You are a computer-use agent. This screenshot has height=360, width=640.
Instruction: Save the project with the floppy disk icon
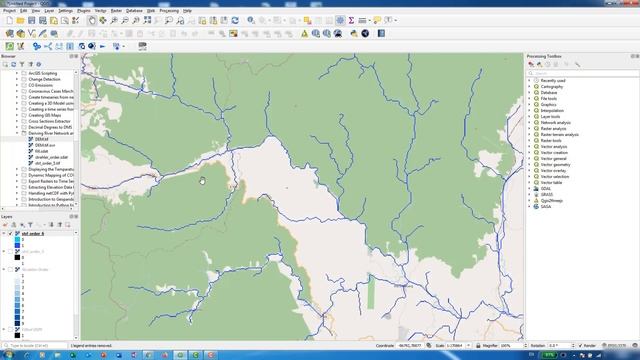(x=31, y=20)
